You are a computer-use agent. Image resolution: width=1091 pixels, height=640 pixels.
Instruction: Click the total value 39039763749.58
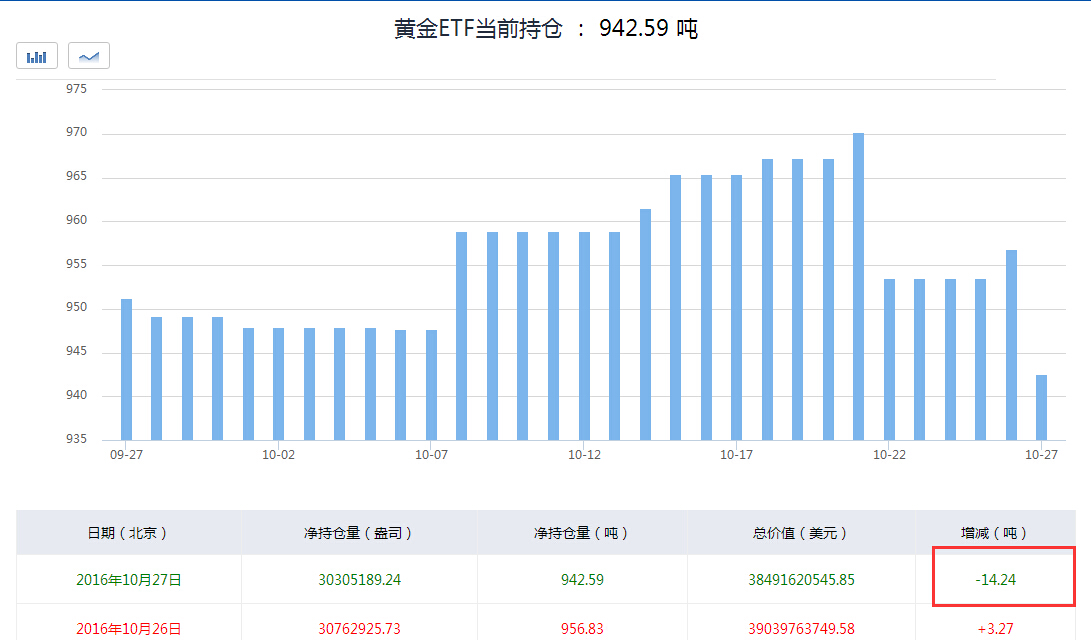pos(802,629)
